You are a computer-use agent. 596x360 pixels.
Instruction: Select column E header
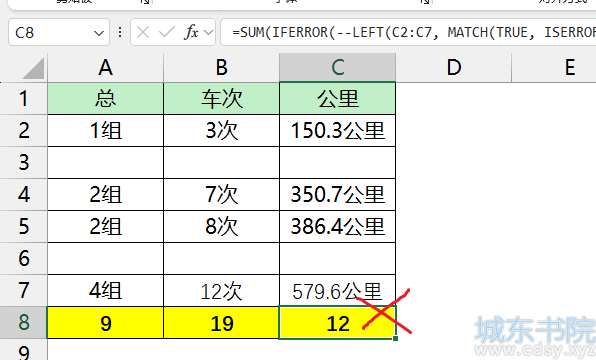pos(554,68)
